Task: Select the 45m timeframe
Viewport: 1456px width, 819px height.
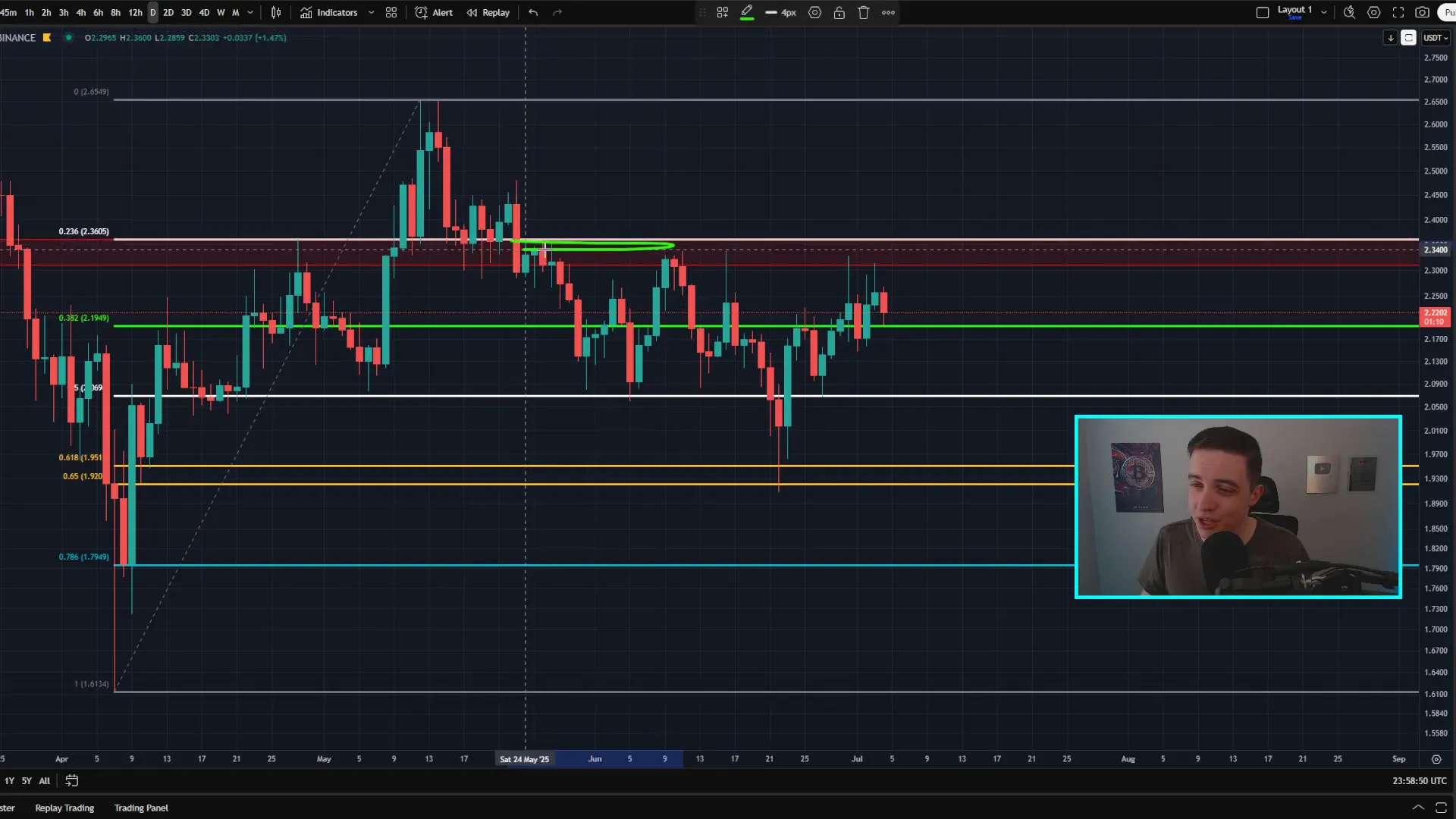Action: click(8, 12)
